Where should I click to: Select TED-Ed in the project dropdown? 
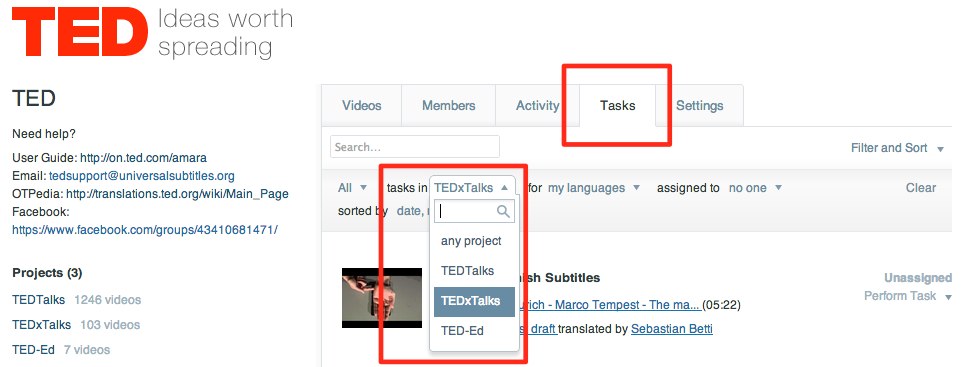tap(462, 331)
